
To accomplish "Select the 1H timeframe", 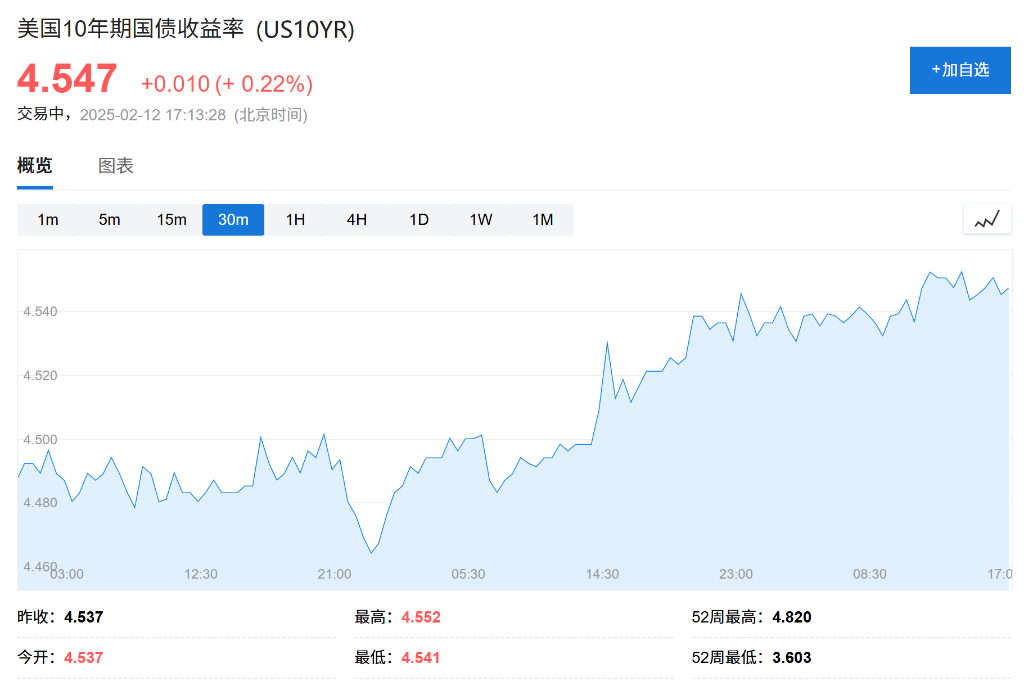I will pos(295,219).
